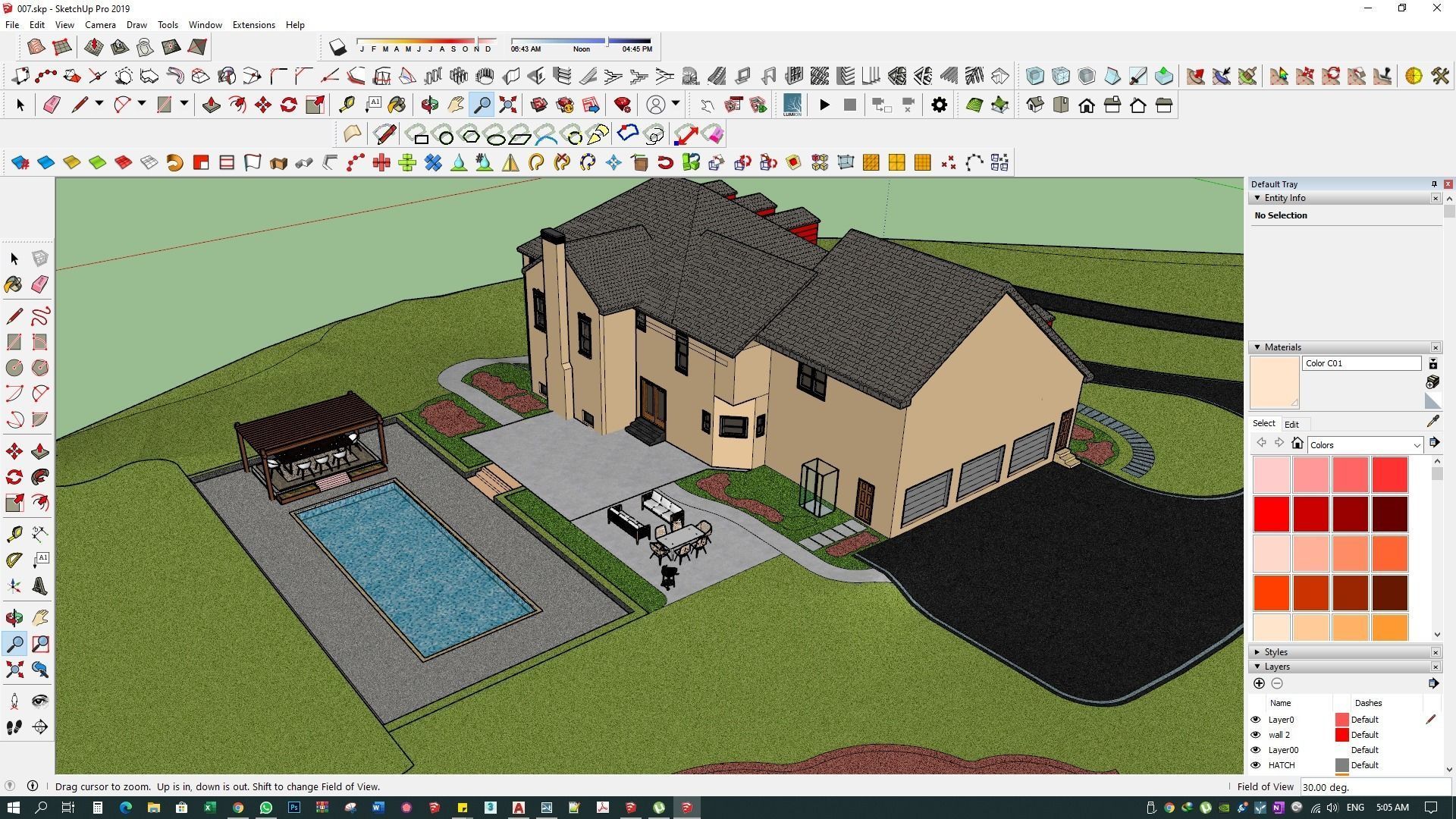The width and height of the screenshot is (1456, 819).
Task: Select the Look Around eye tool
Action: click(40, 701)
